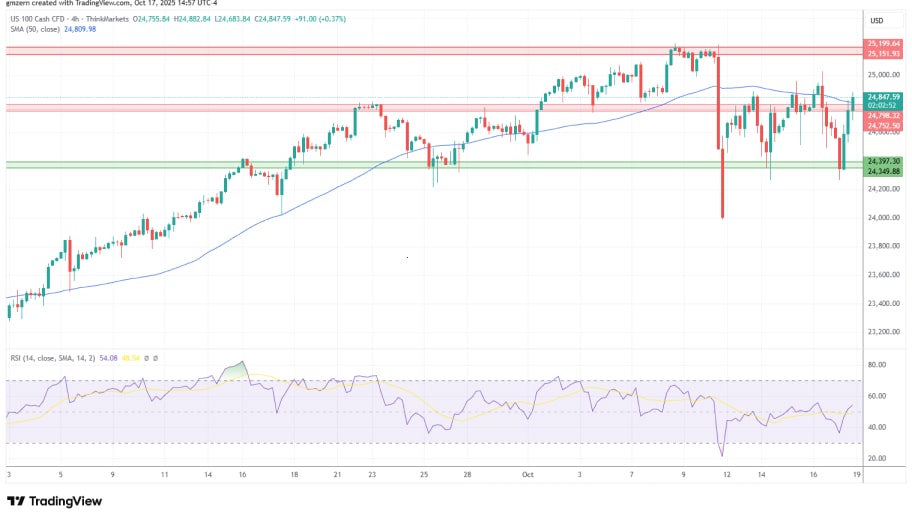Click the green RSI overbought shaded peak
The height and width of the screenshot is (513, 912).
[237, 372]
